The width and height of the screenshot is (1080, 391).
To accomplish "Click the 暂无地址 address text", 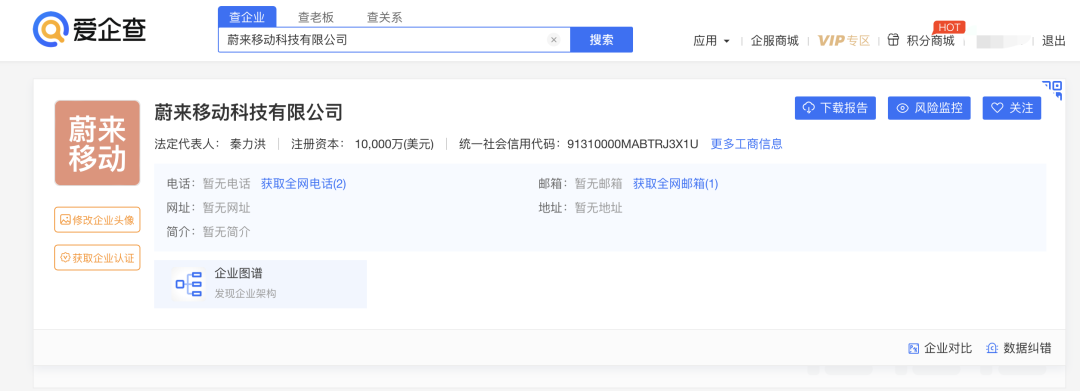I will [x=599, y=208].
